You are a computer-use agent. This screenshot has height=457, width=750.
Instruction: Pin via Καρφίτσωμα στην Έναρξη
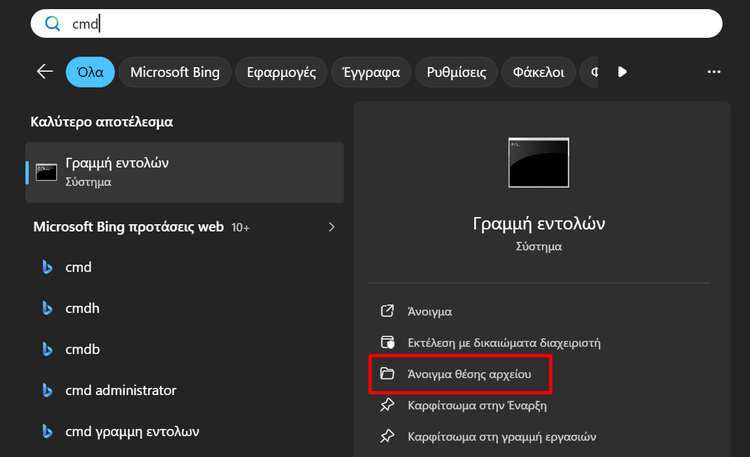(477, 406)
